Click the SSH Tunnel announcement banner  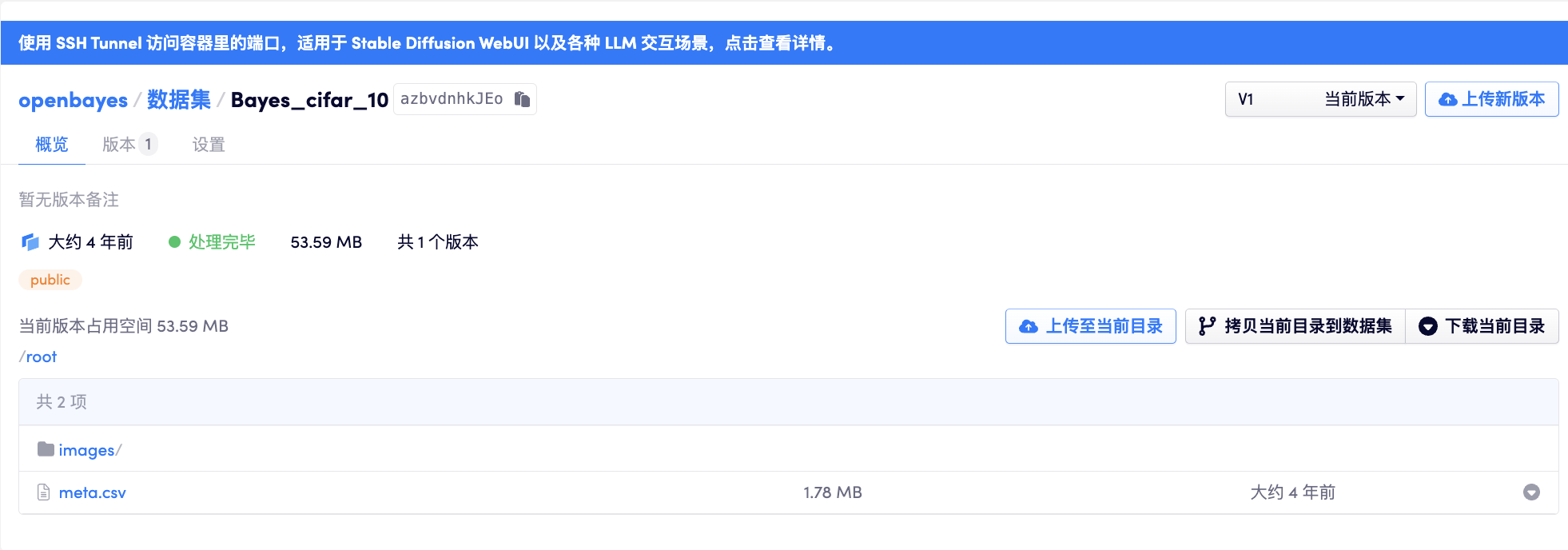point(428,43)
